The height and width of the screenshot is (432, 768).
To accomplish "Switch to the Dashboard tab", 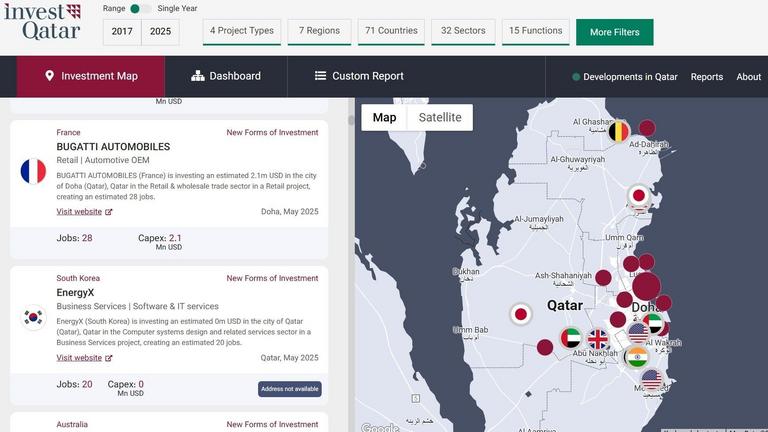I will (x=226, y=76).
